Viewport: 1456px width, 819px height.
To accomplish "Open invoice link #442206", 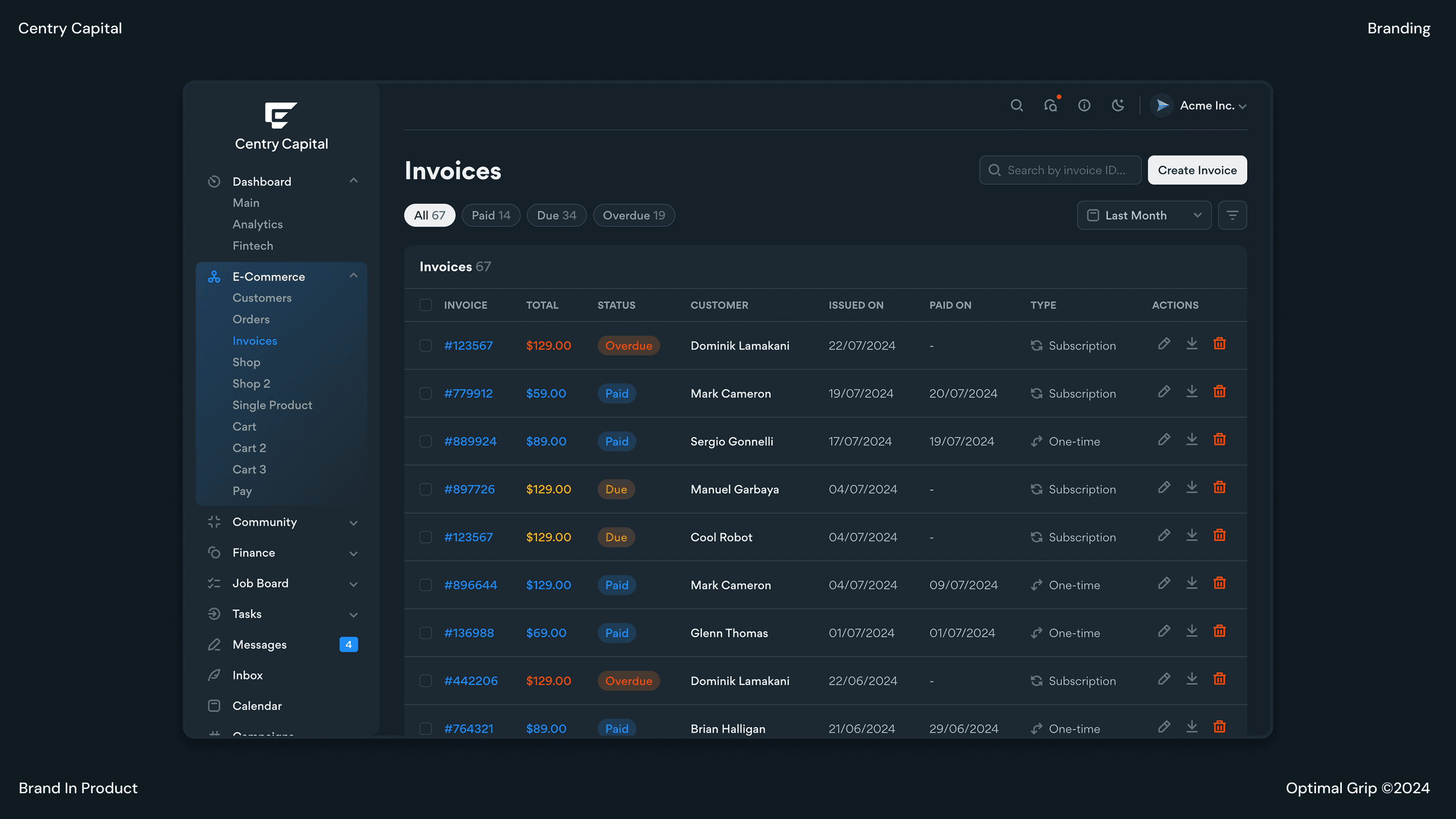I will tap(470, 681).
